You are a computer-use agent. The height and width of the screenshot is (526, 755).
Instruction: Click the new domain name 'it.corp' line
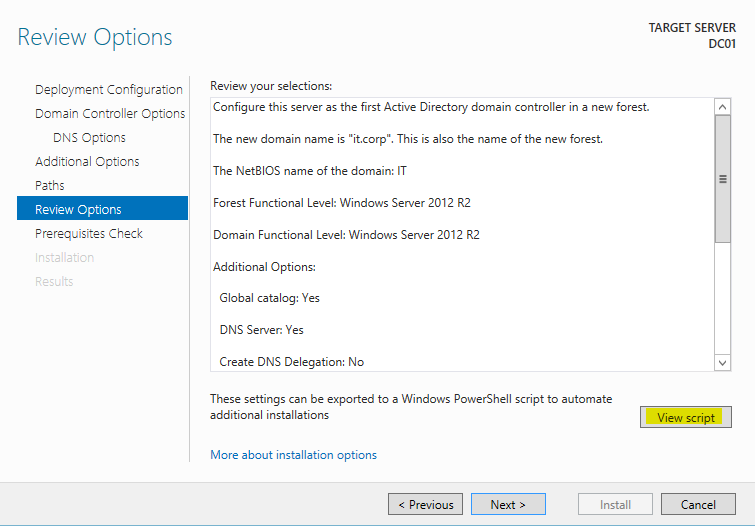[x=407, y=139]
